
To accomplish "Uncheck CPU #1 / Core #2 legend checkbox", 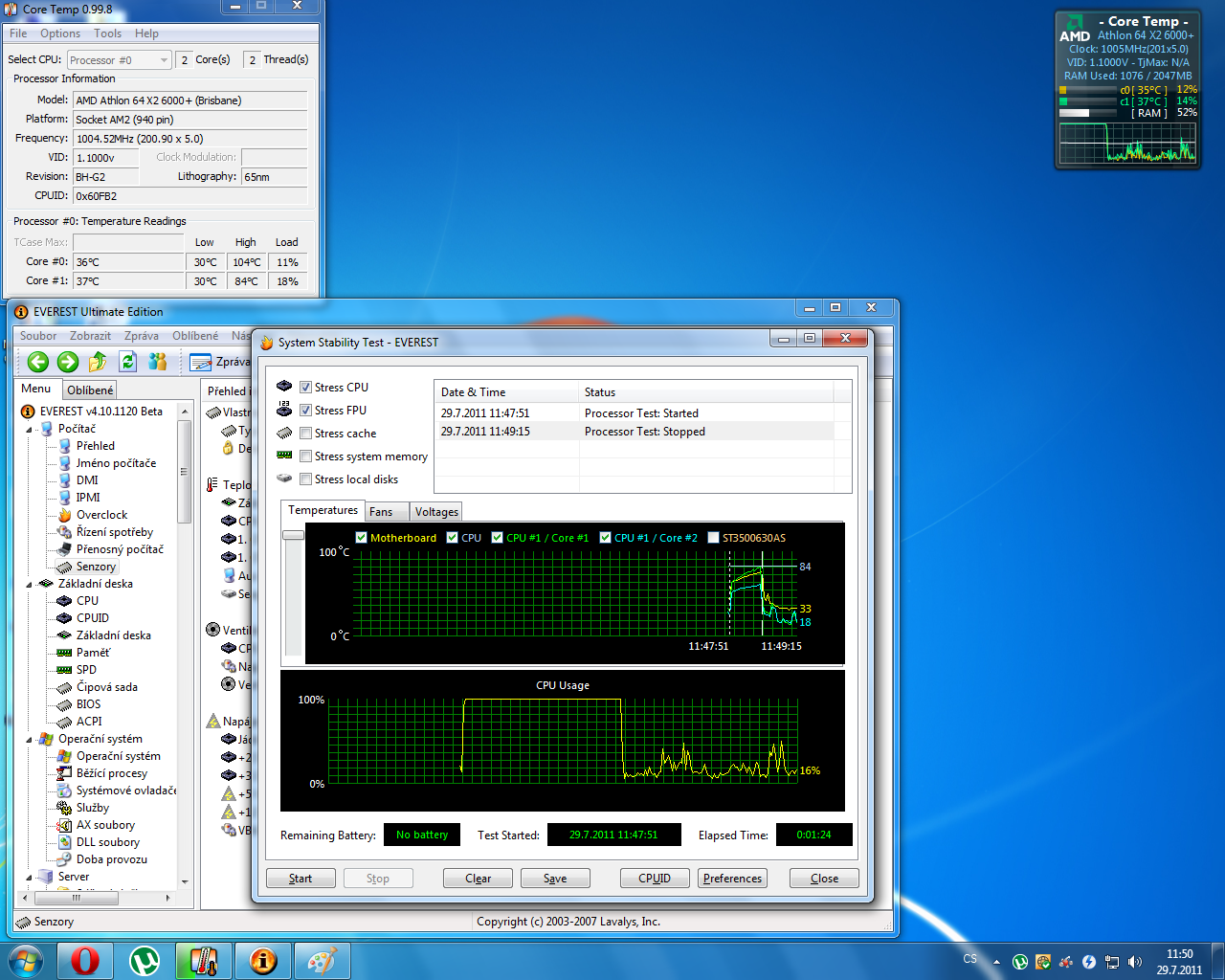I will click(x=605, y=538).
